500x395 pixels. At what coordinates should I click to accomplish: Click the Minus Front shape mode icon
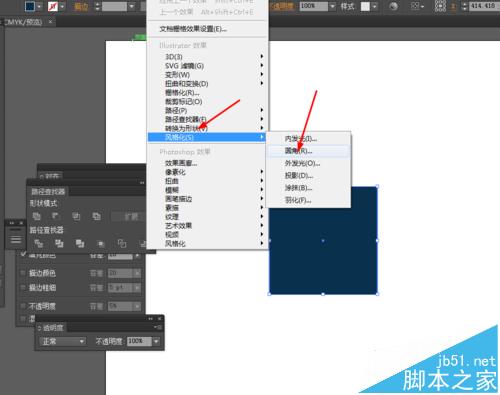point(56,216)
